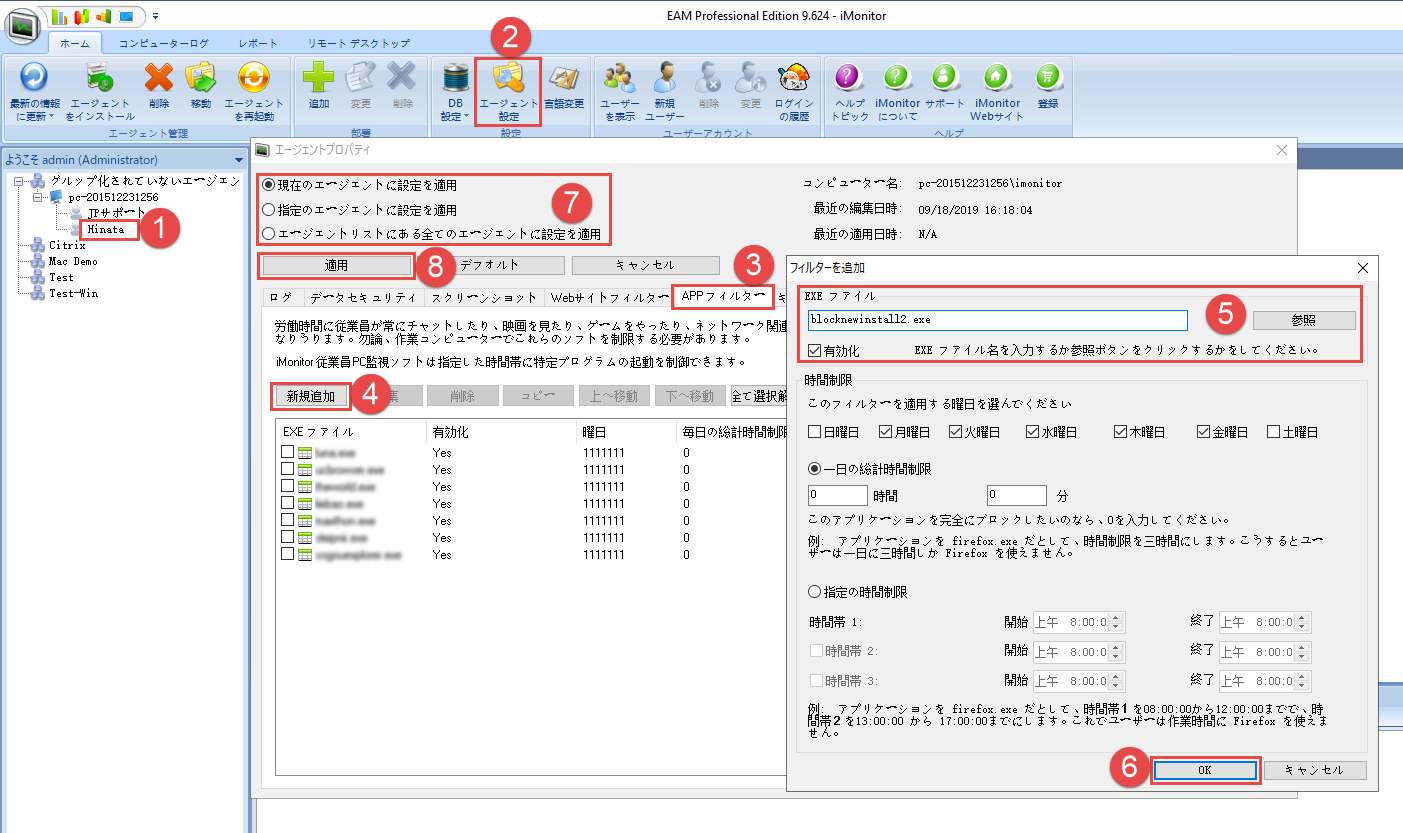The image size is (1403, 833).
Task: Open the quick access toolbar customize arrow
Action: click(156, 16)
